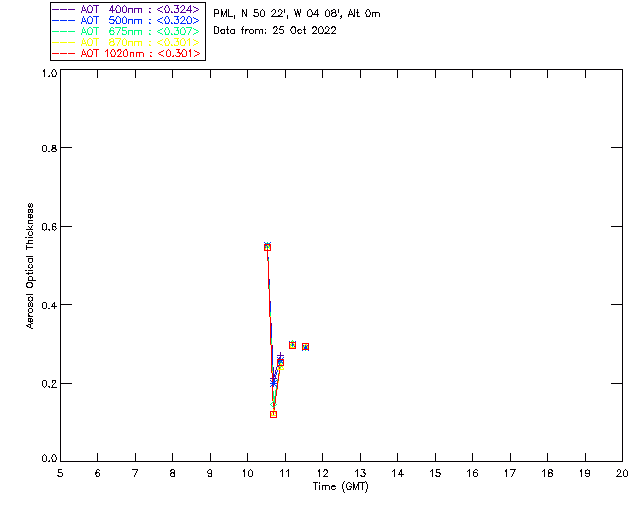Viewport: 640px width, 512px height.
Task: Click the x-axis tick label 11
Action: 284,473
